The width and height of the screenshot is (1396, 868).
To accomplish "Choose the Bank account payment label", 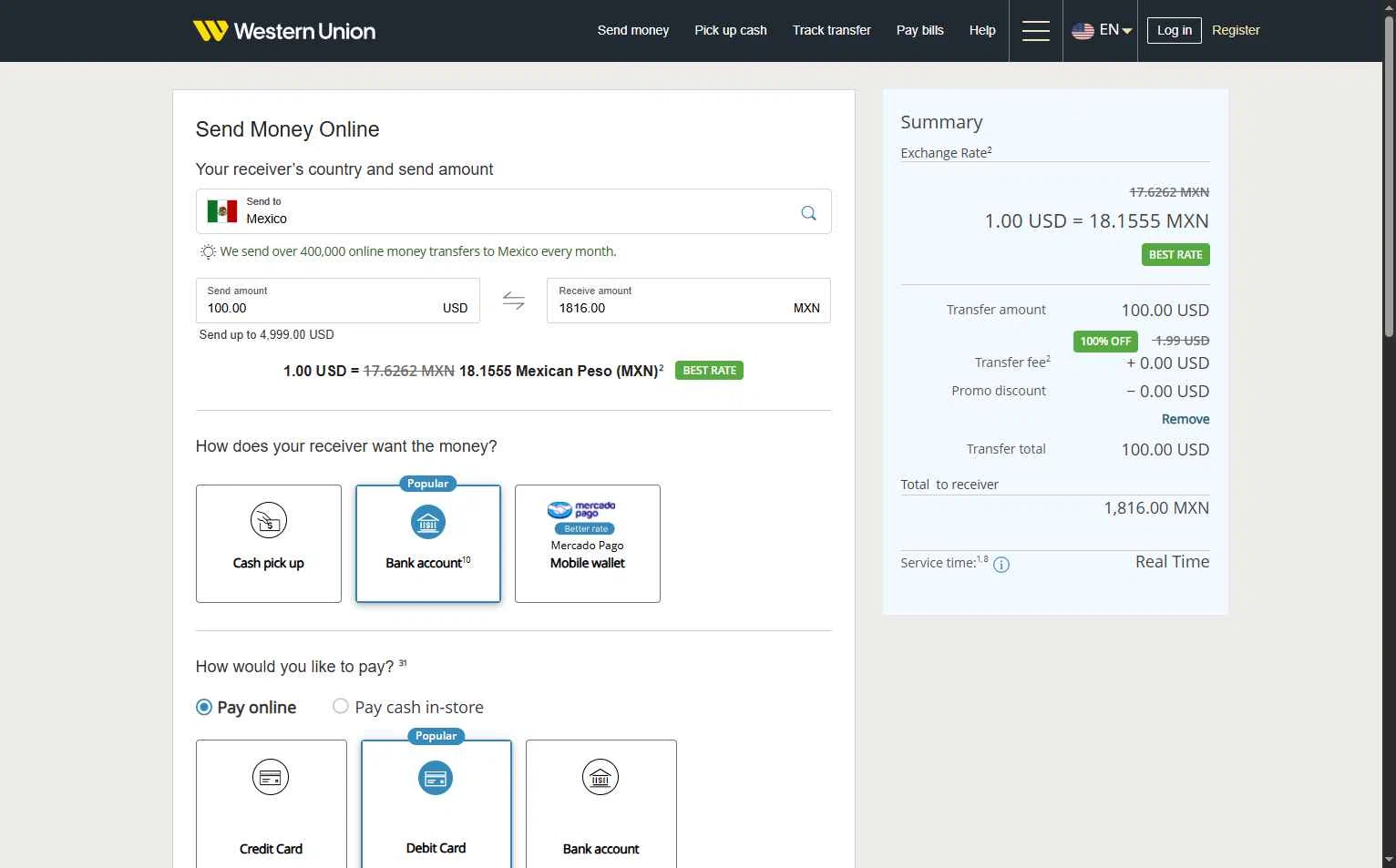I will tap(600, 849).
